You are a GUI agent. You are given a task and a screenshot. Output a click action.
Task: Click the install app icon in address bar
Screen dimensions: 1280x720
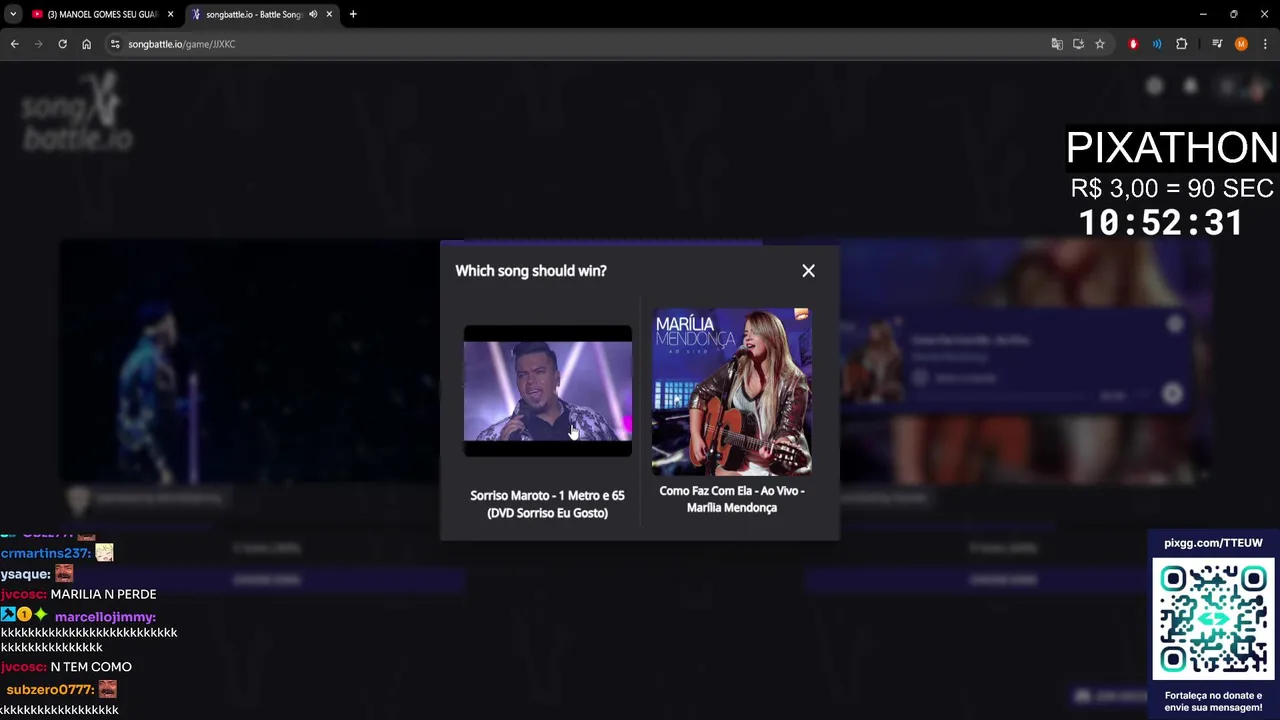pos(1078,44)
